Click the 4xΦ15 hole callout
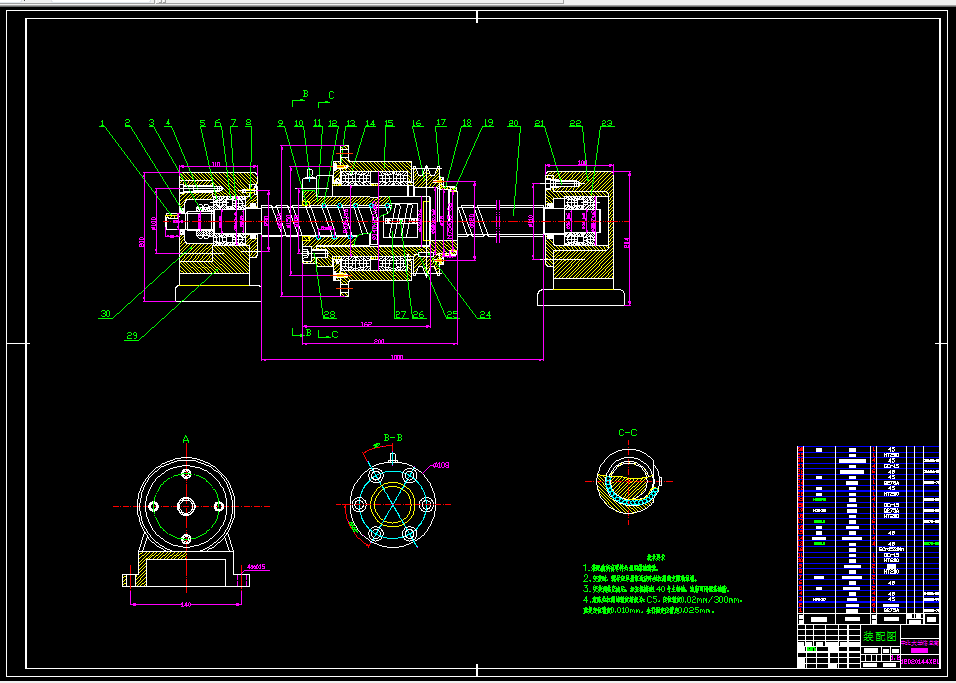This screenshot has width=956, height=683. coord(256,567)
